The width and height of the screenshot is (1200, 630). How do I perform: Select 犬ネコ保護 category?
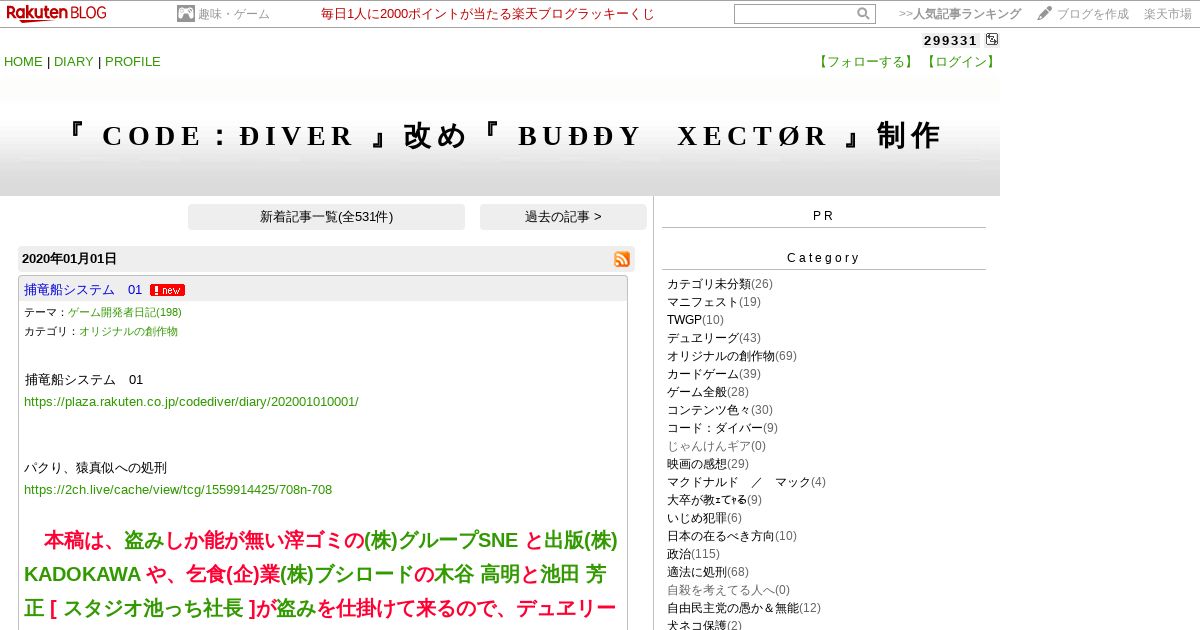point(697,625)
